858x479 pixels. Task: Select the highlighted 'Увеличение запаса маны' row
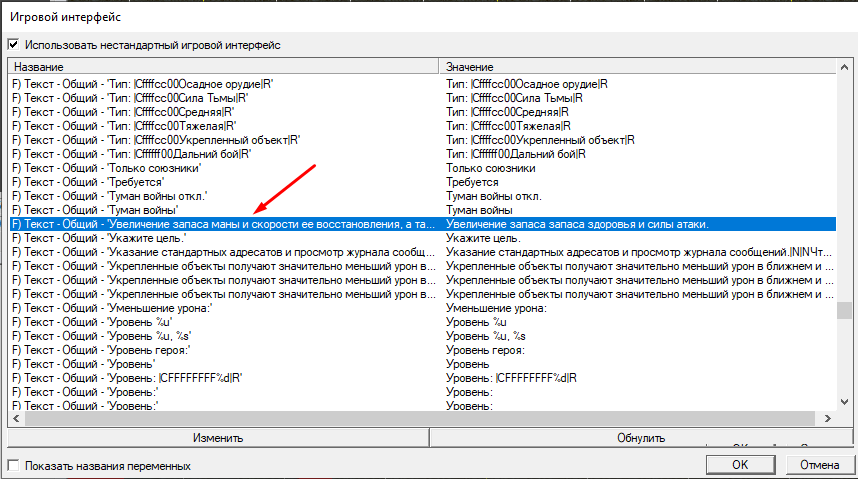[220, 225]
